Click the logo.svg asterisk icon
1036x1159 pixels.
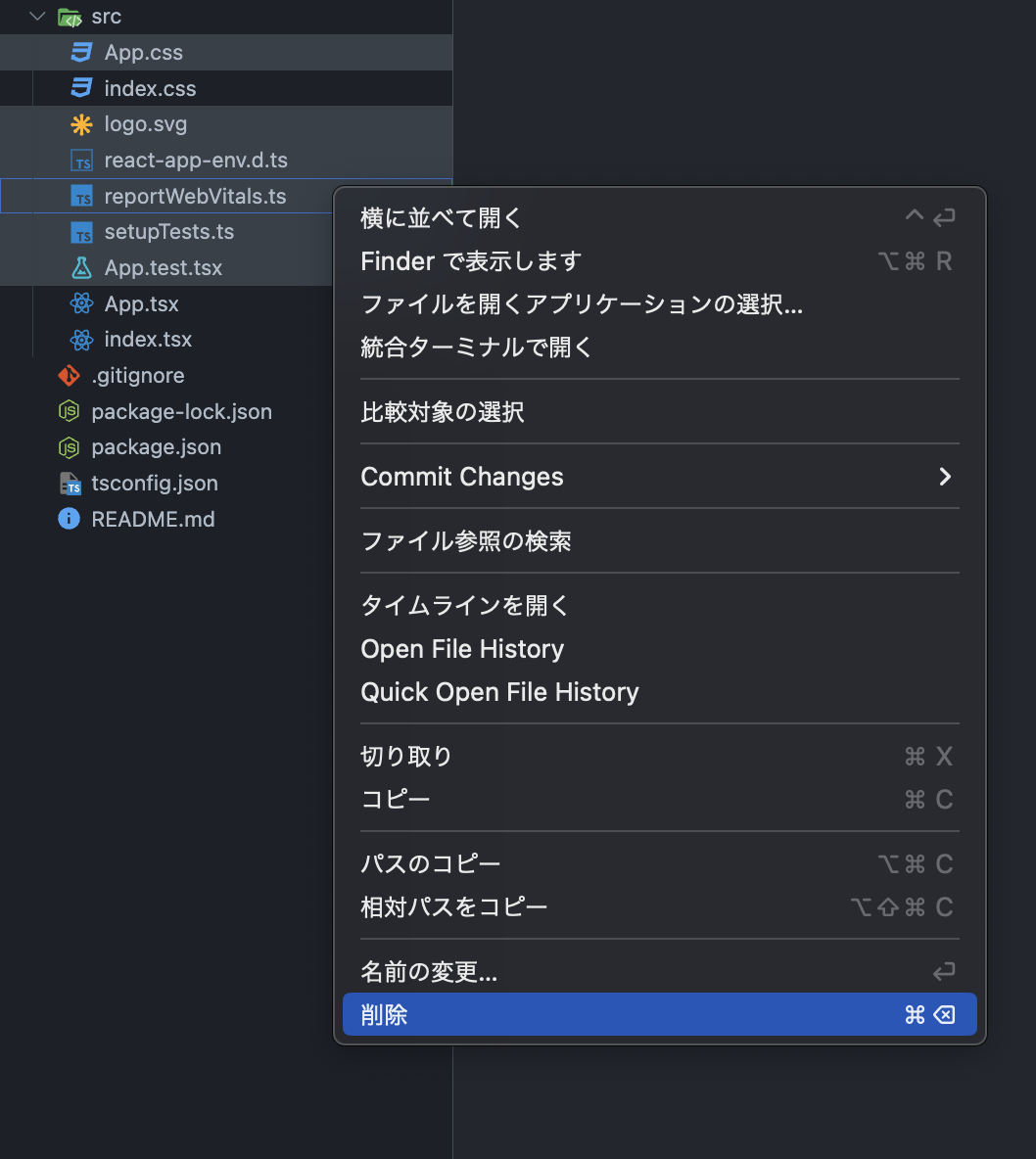[81, 124]
